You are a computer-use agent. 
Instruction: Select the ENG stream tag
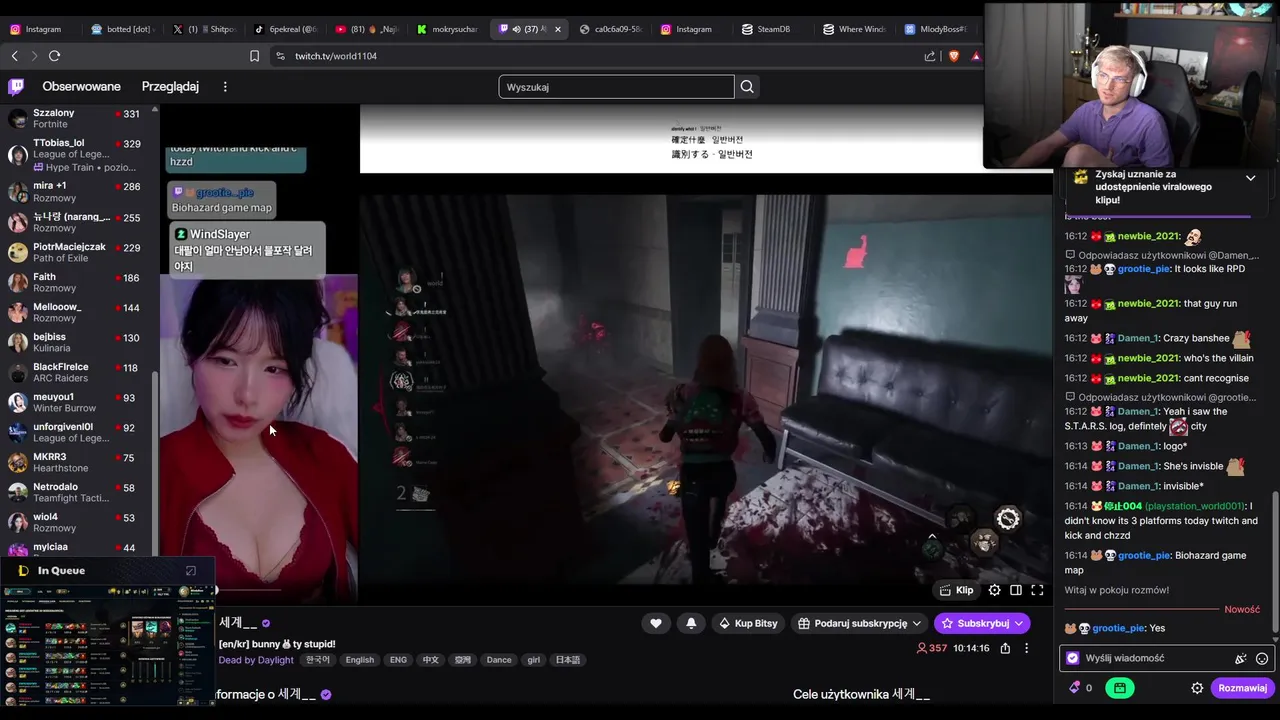click(398, 660)
